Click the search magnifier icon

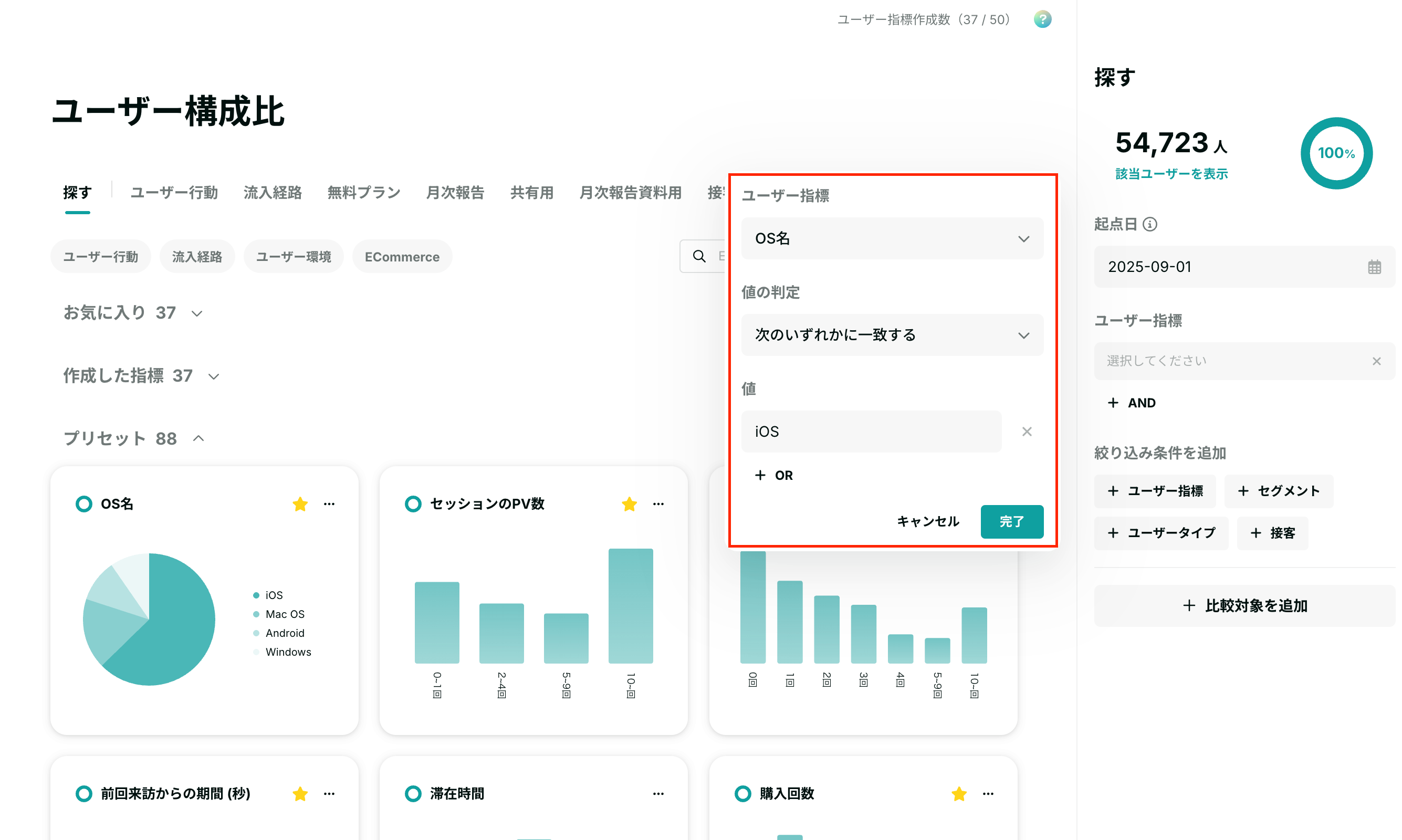(x=699, y=256)
